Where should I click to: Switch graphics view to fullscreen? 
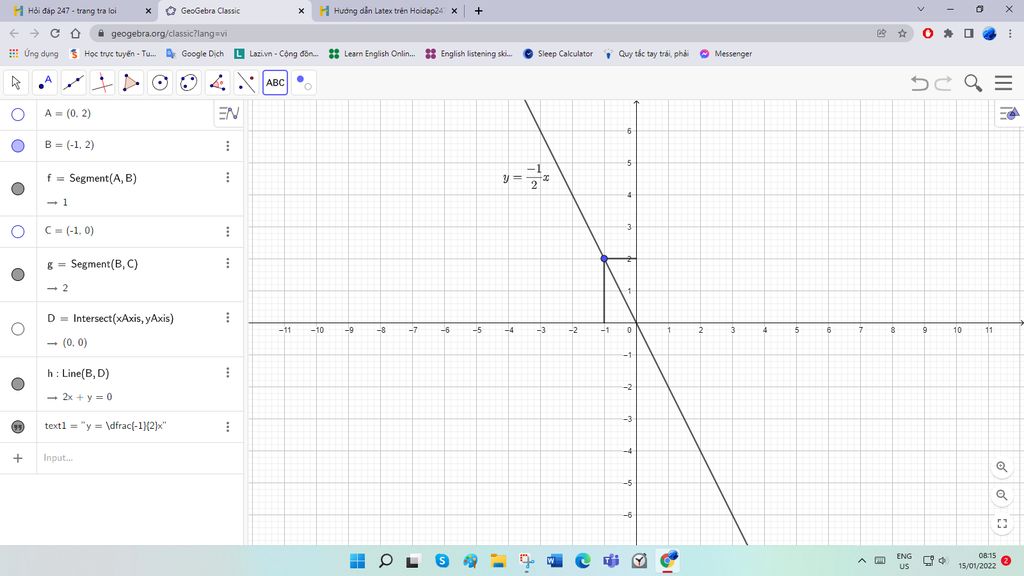(1002, 523)
